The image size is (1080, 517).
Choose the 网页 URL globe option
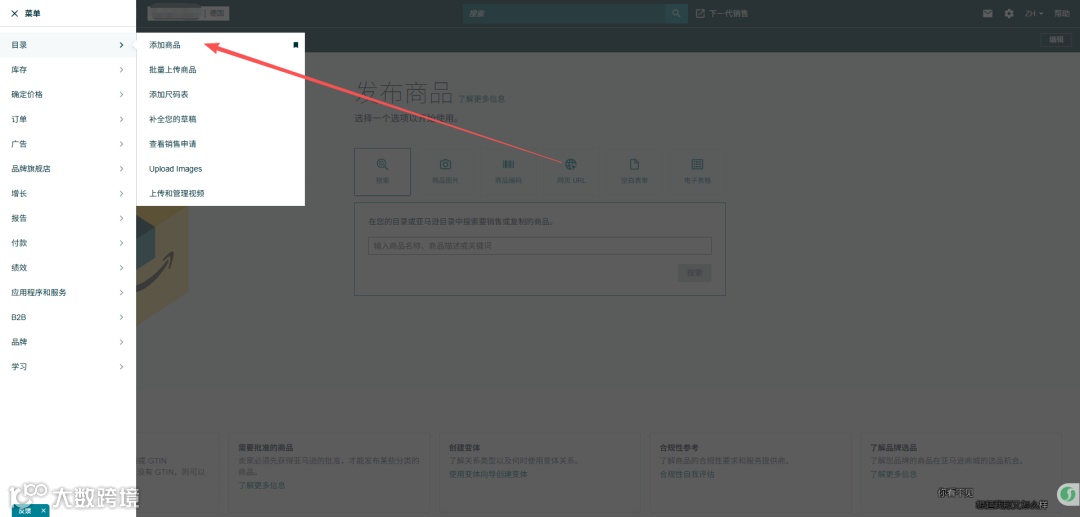(571, 171)
